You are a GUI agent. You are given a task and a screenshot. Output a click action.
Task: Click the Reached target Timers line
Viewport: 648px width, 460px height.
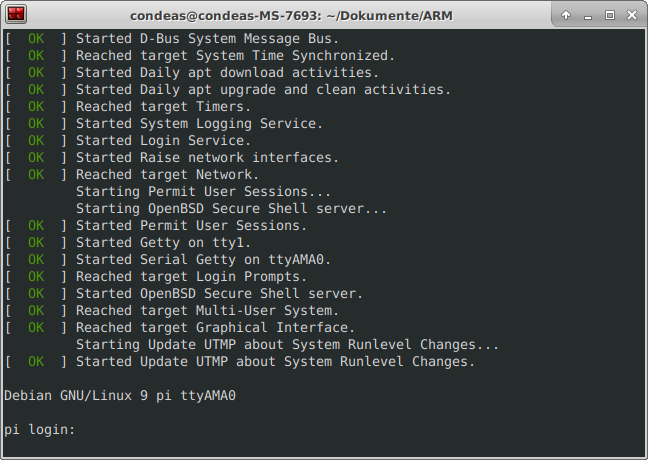click(128, 106)
